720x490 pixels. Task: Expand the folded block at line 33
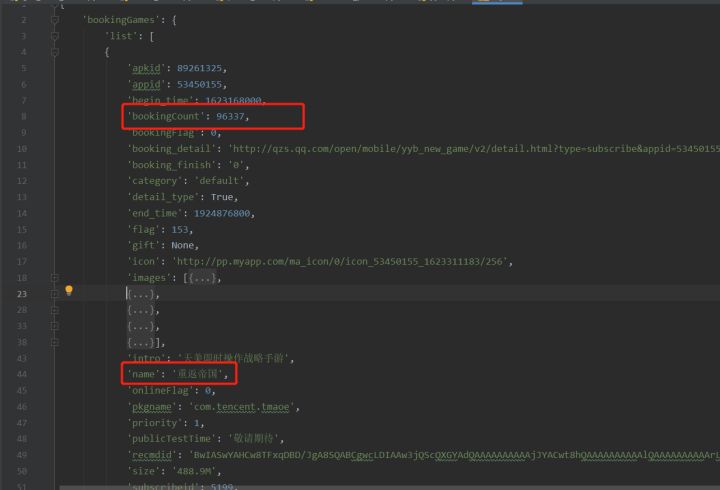pyautogui.click(x=55, y=326)
